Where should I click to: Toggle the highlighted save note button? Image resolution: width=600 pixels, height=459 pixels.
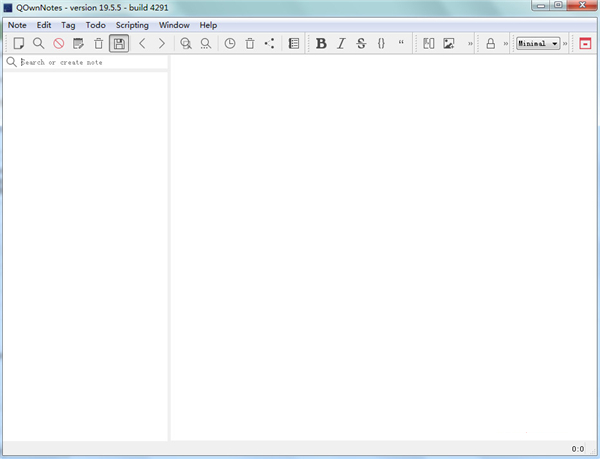(x=119, y=43)
